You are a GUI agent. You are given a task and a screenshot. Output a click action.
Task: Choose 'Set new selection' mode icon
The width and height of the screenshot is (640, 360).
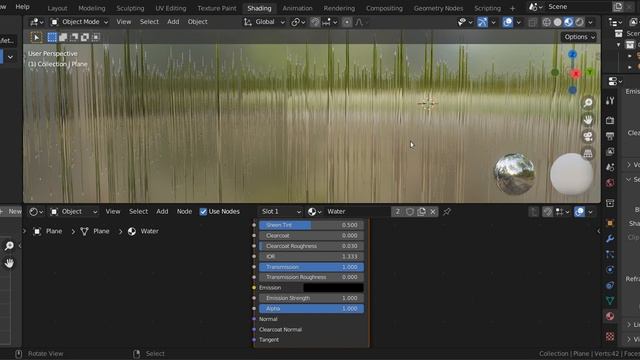(52, 38)
